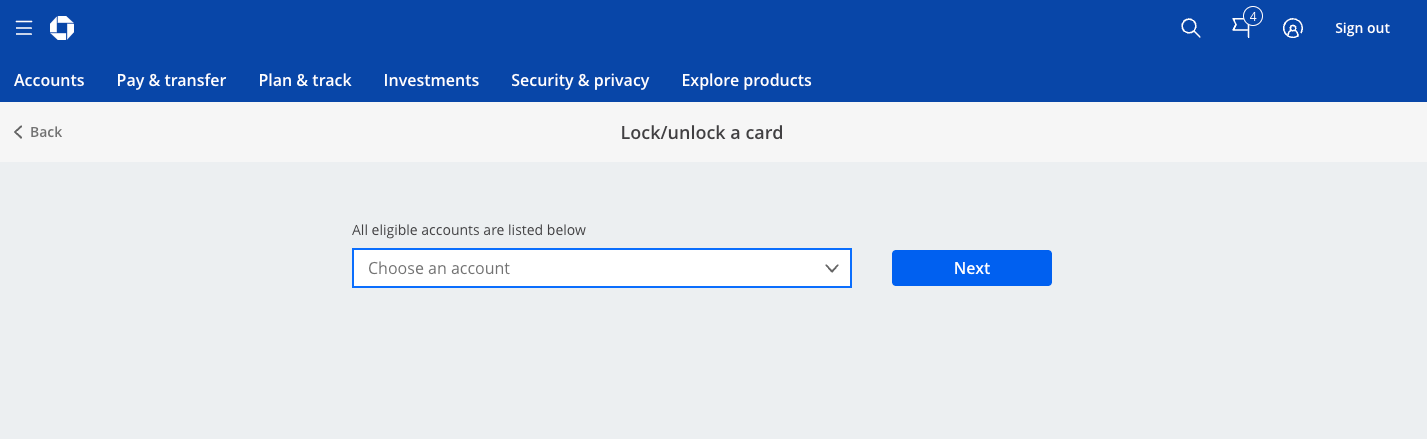The width and height of the screenshot is (1427, 439).
Task: Click the Chase octagon logo
Action: pos(62,29)
